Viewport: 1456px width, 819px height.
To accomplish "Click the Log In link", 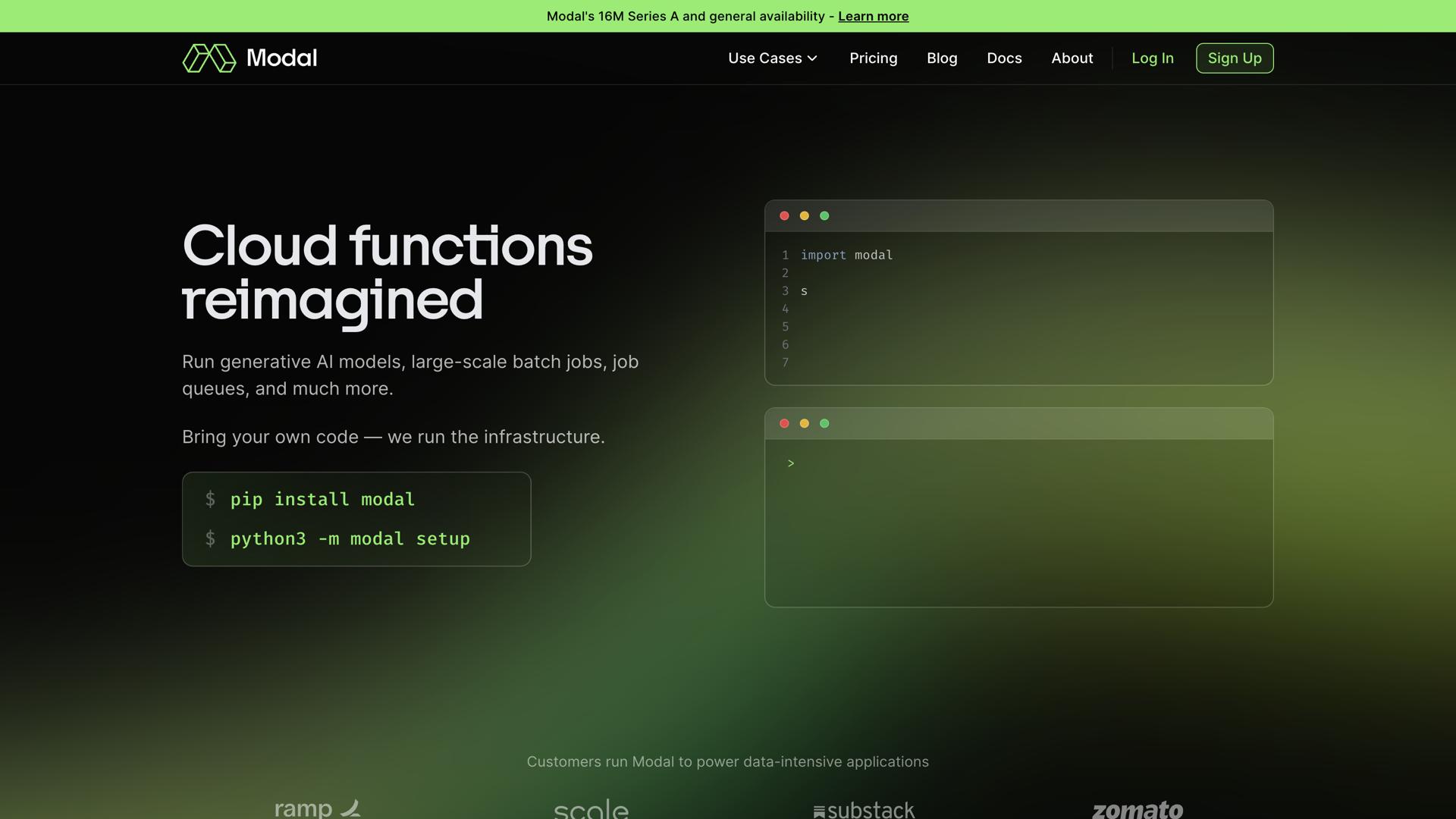I will pyautogui.click(x=1152, y=58).
